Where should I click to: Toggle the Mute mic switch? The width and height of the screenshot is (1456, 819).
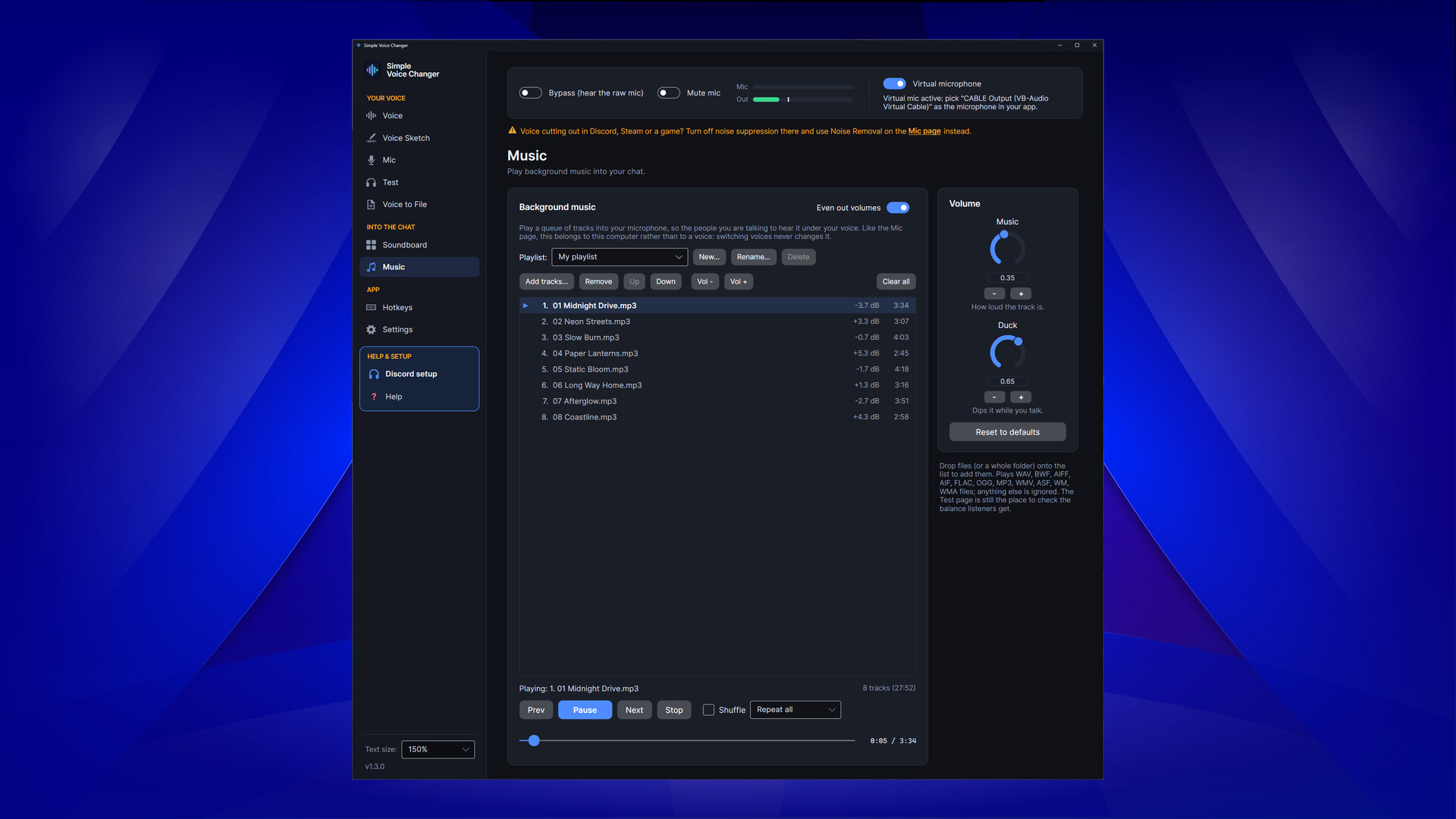[x=668, y=93]
